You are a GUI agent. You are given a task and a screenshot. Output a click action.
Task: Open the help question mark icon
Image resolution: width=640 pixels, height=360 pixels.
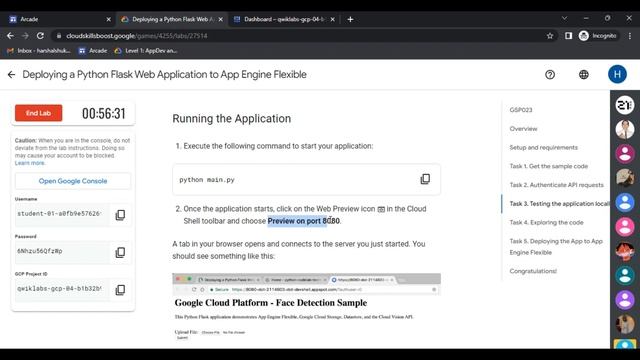(x=550, y=74)
